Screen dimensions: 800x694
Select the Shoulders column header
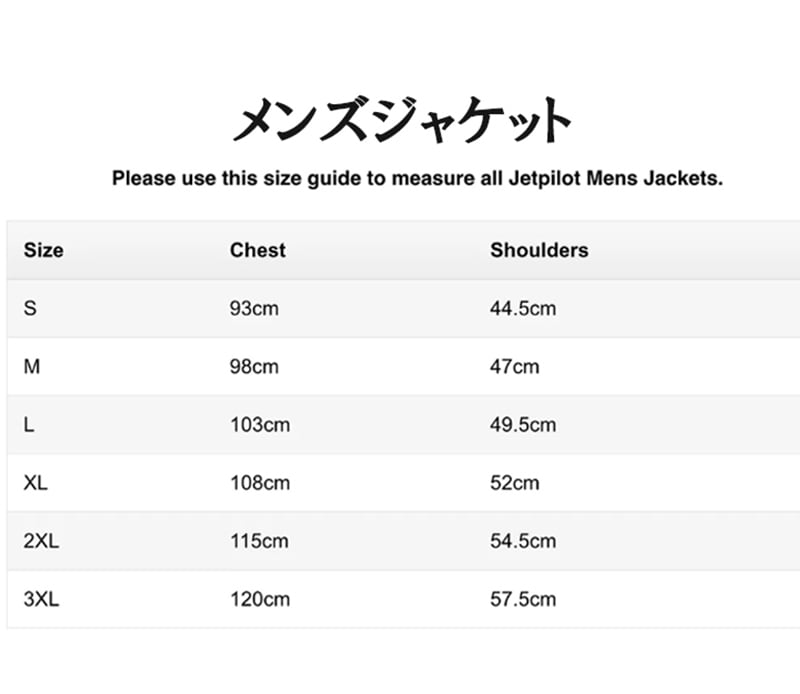539,250
